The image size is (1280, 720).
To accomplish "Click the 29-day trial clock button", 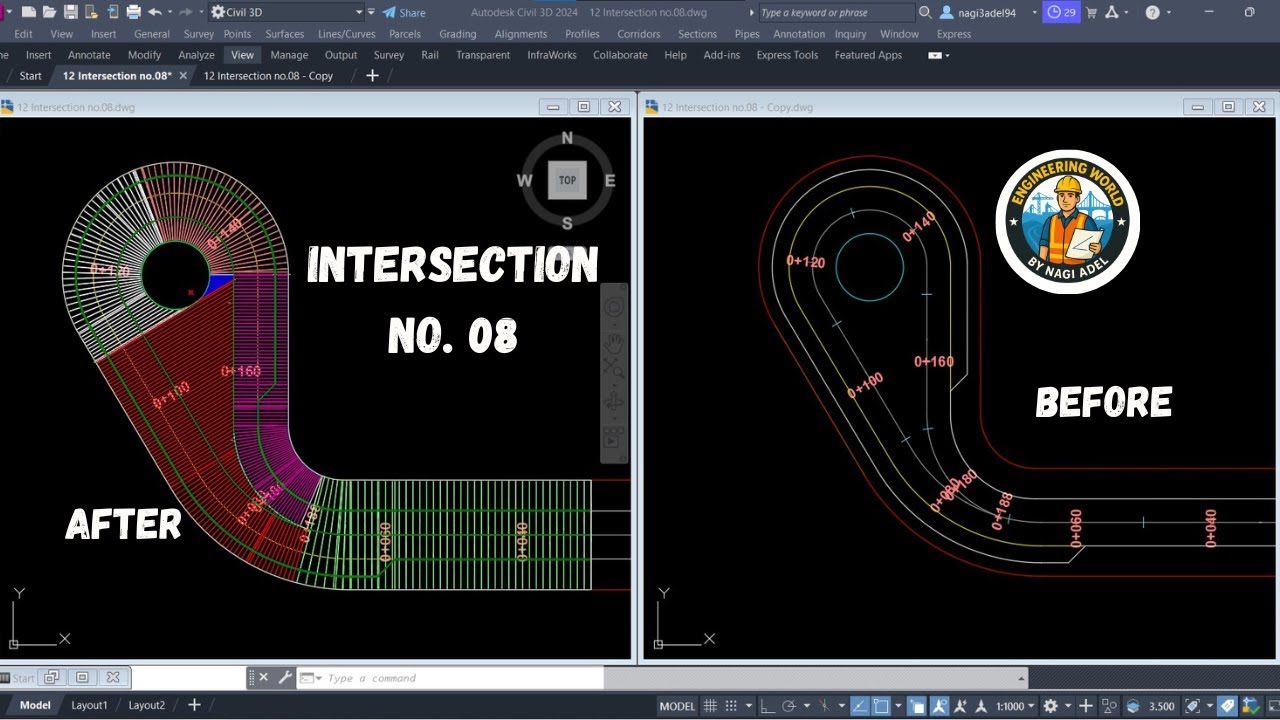I will point(1059,13).
